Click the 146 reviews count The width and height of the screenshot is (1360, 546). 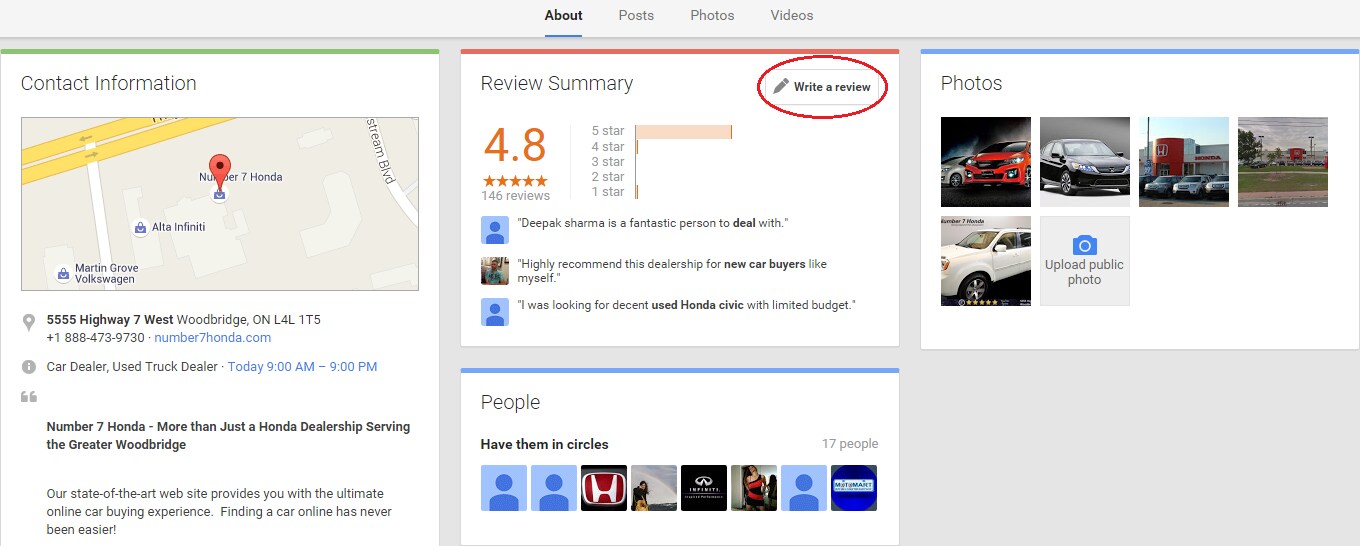click(515, 196)
